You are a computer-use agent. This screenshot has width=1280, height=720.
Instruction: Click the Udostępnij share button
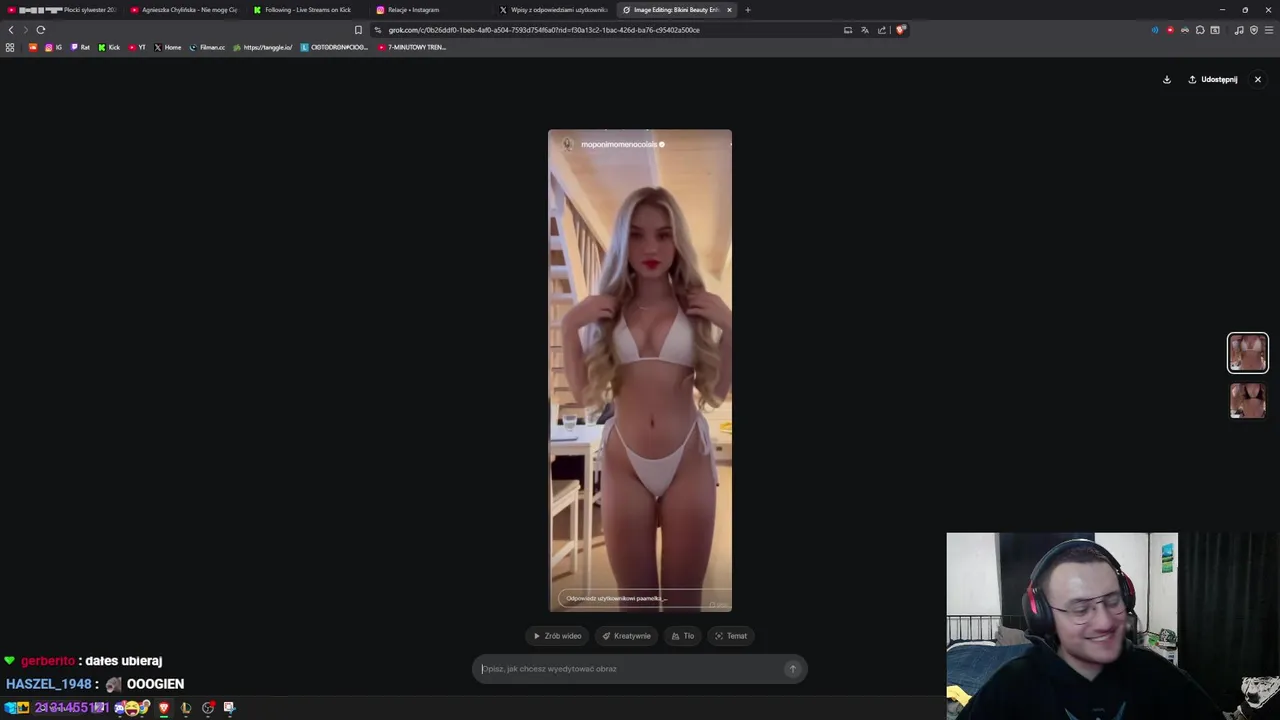point(1213,80)
